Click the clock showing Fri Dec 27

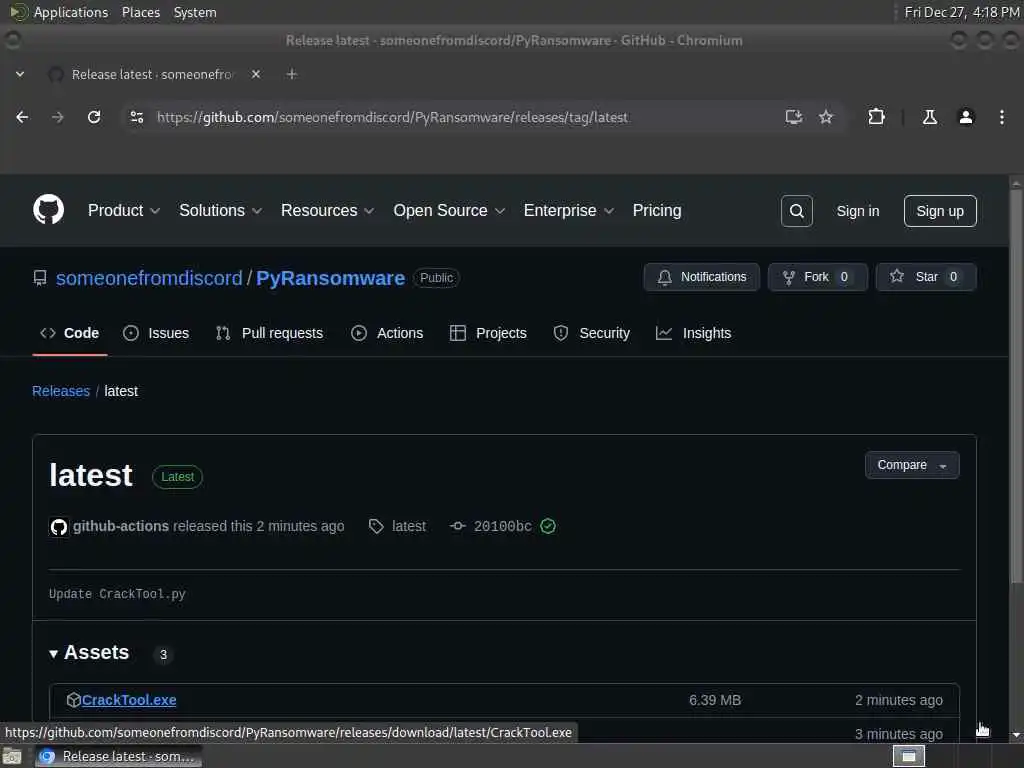(x=962, y=12)
